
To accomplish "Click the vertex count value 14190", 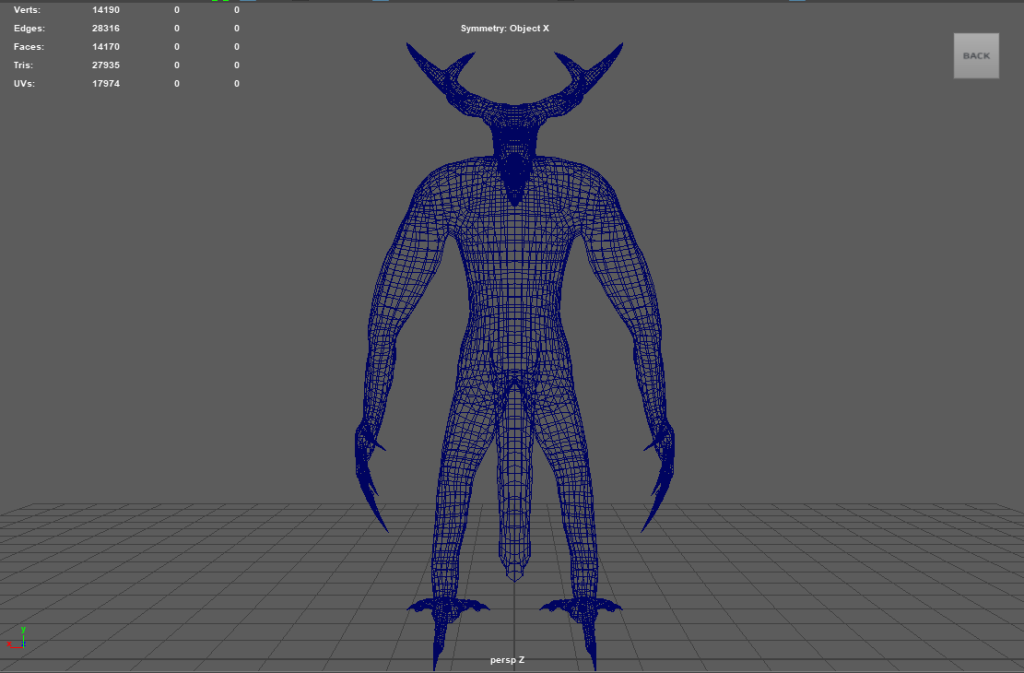I will click(x=105, y=10).
